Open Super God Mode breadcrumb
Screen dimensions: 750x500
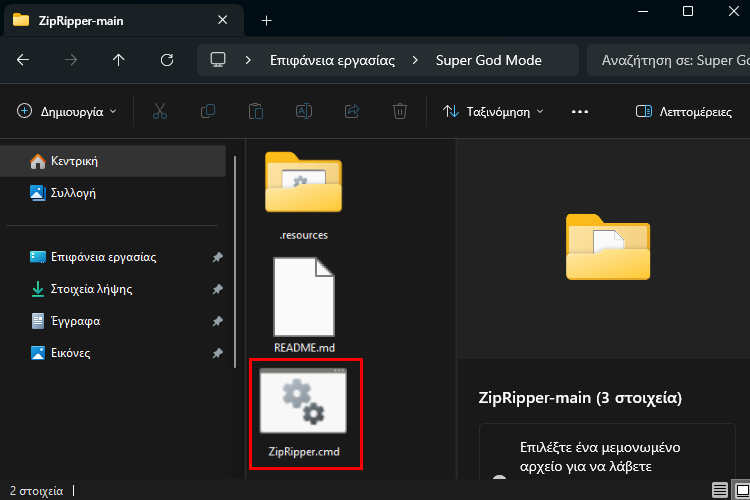pos(489,61)
